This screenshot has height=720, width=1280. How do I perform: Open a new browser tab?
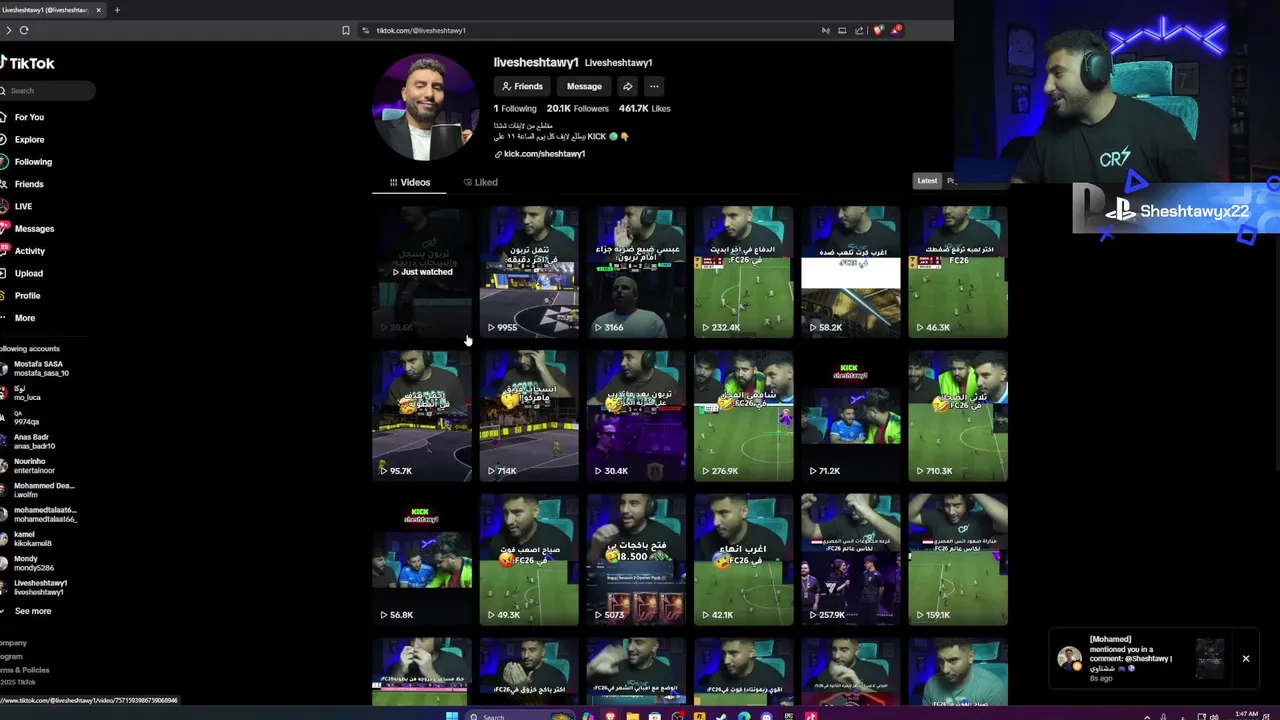pyautogui.click(x=117, y=10)
